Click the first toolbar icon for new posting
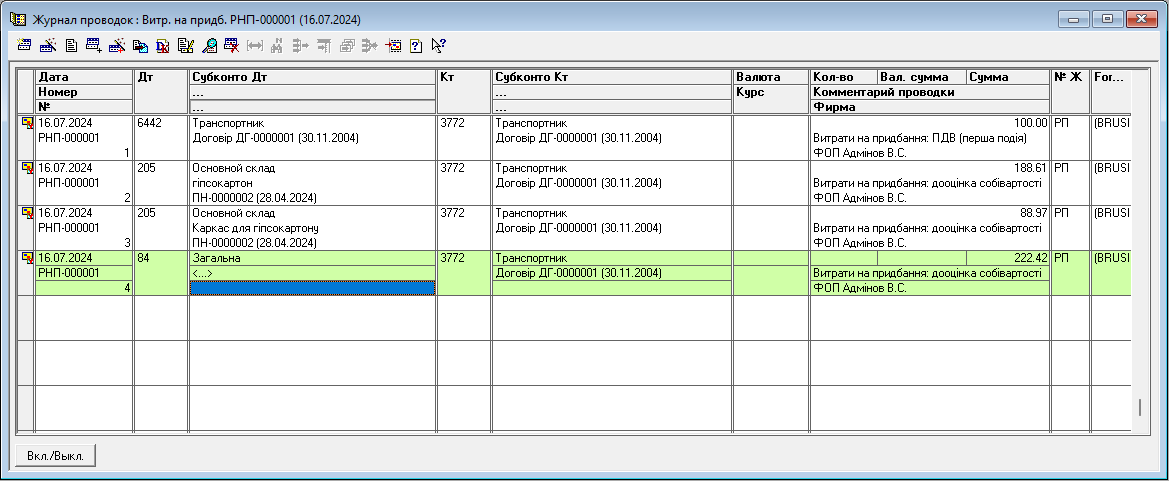Screen dimensions: 1169x481 26,45
